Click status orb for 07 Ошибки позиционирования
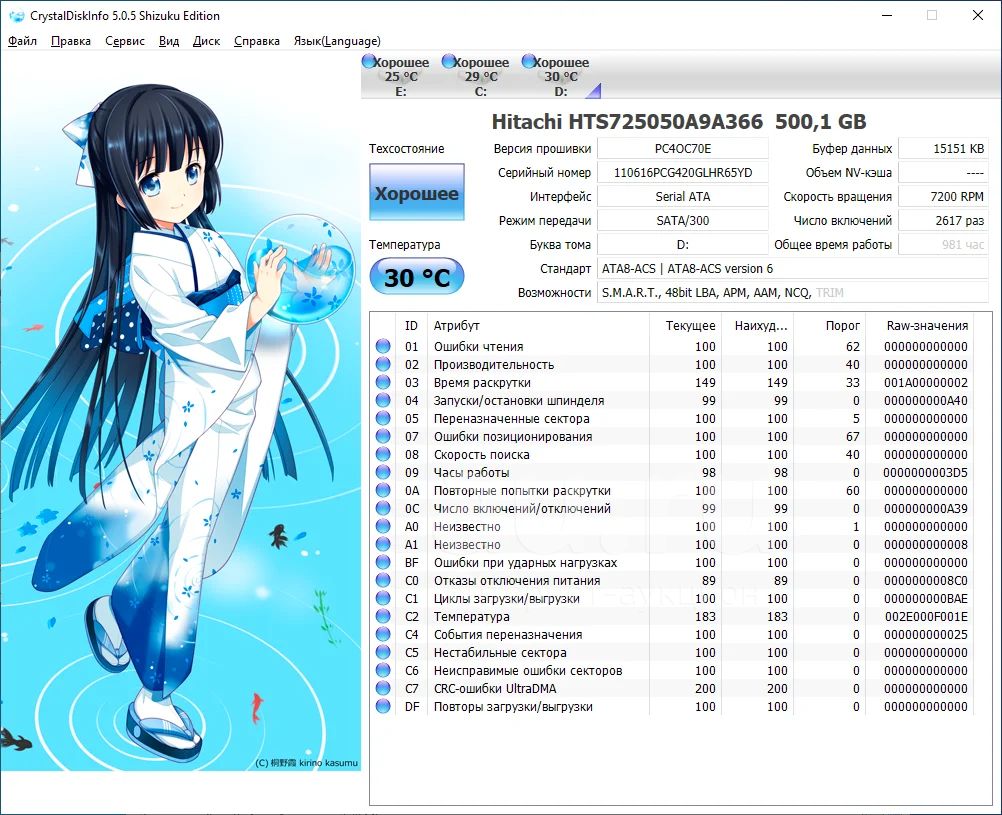The height and width of the screenshot is (815, 1002). 383,436
